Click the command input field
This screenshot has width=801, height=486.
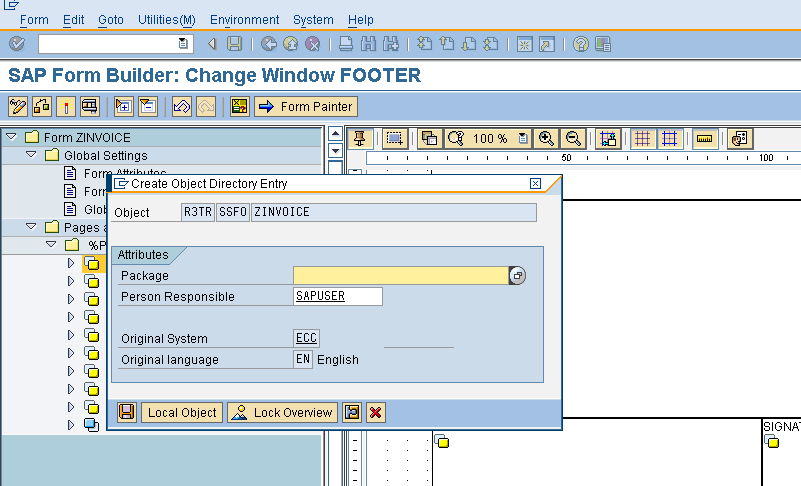pos(108,44)
